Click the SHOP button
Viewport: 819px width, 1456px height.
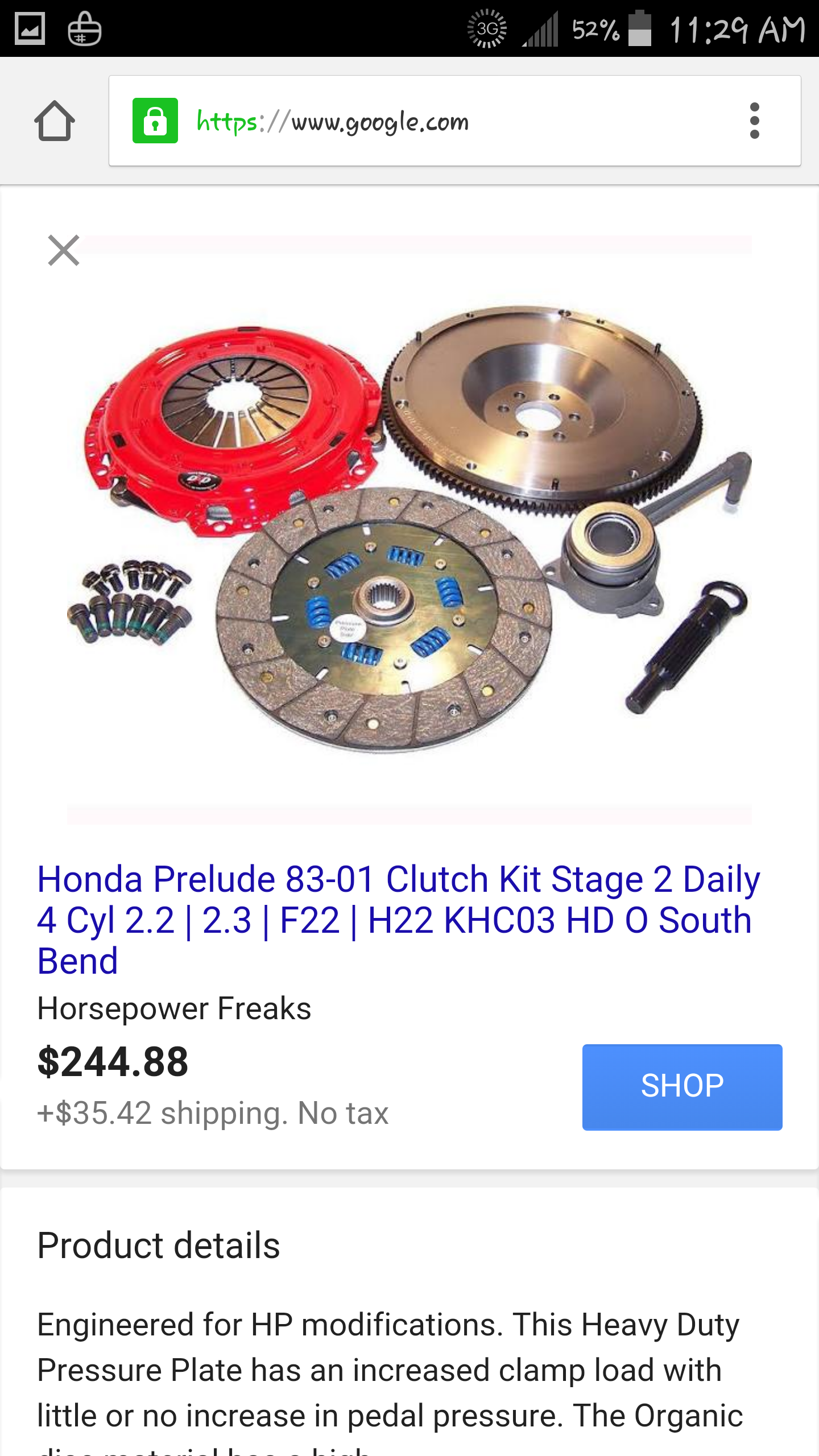pos(682,1087)
